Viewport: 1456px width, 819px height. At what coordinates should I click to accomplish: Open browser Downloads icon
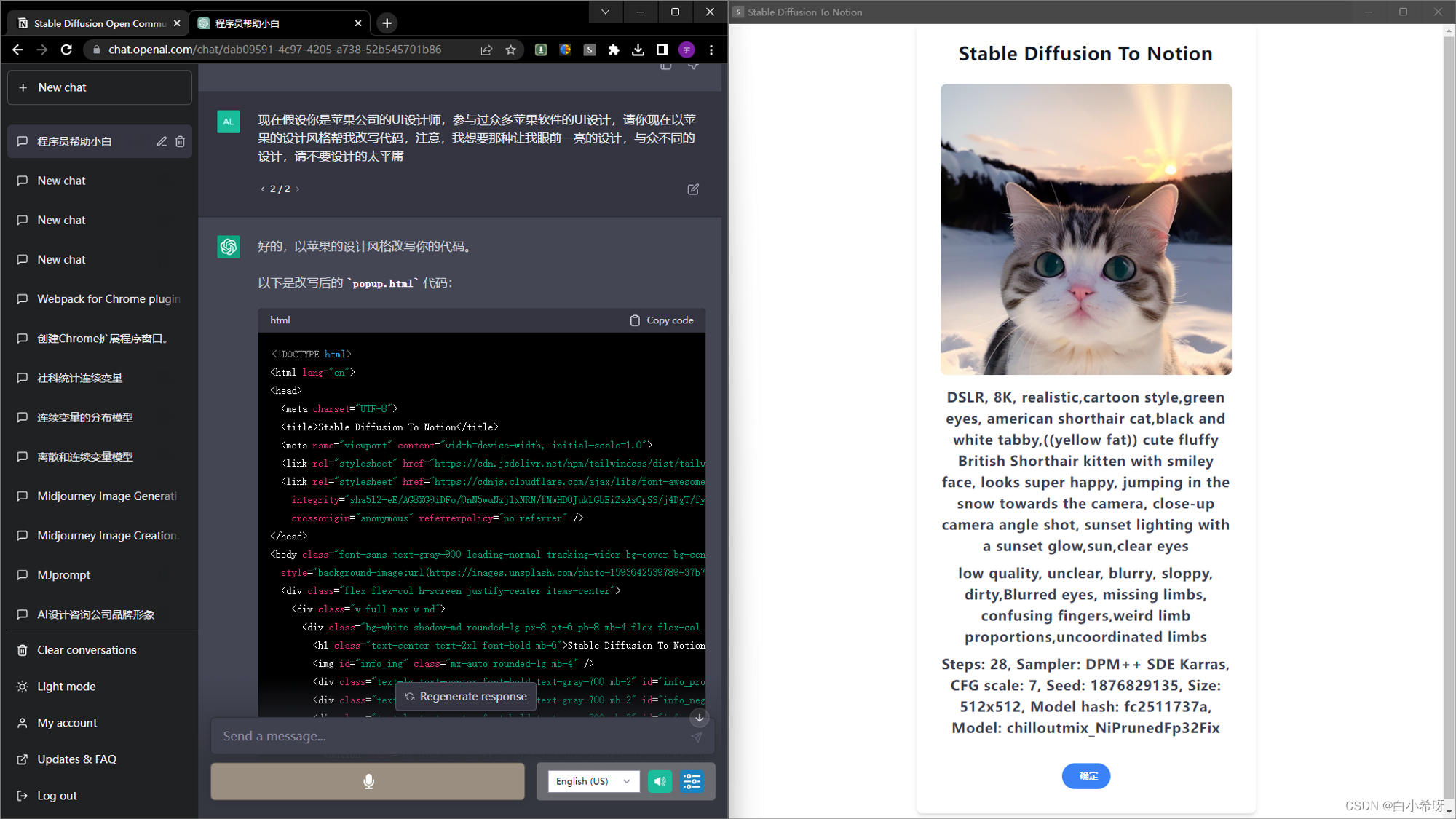click(x=638, y=50)
